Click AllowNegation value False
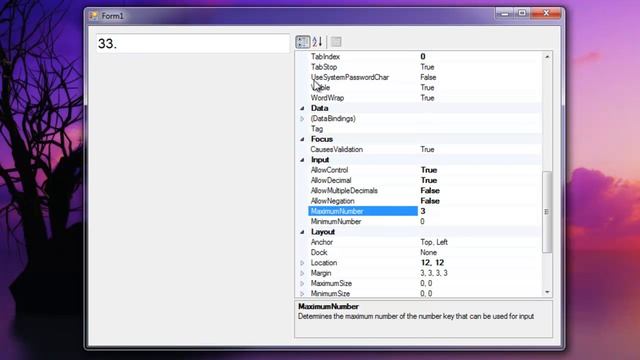This screenshot has width=640, height=360. 430,201
